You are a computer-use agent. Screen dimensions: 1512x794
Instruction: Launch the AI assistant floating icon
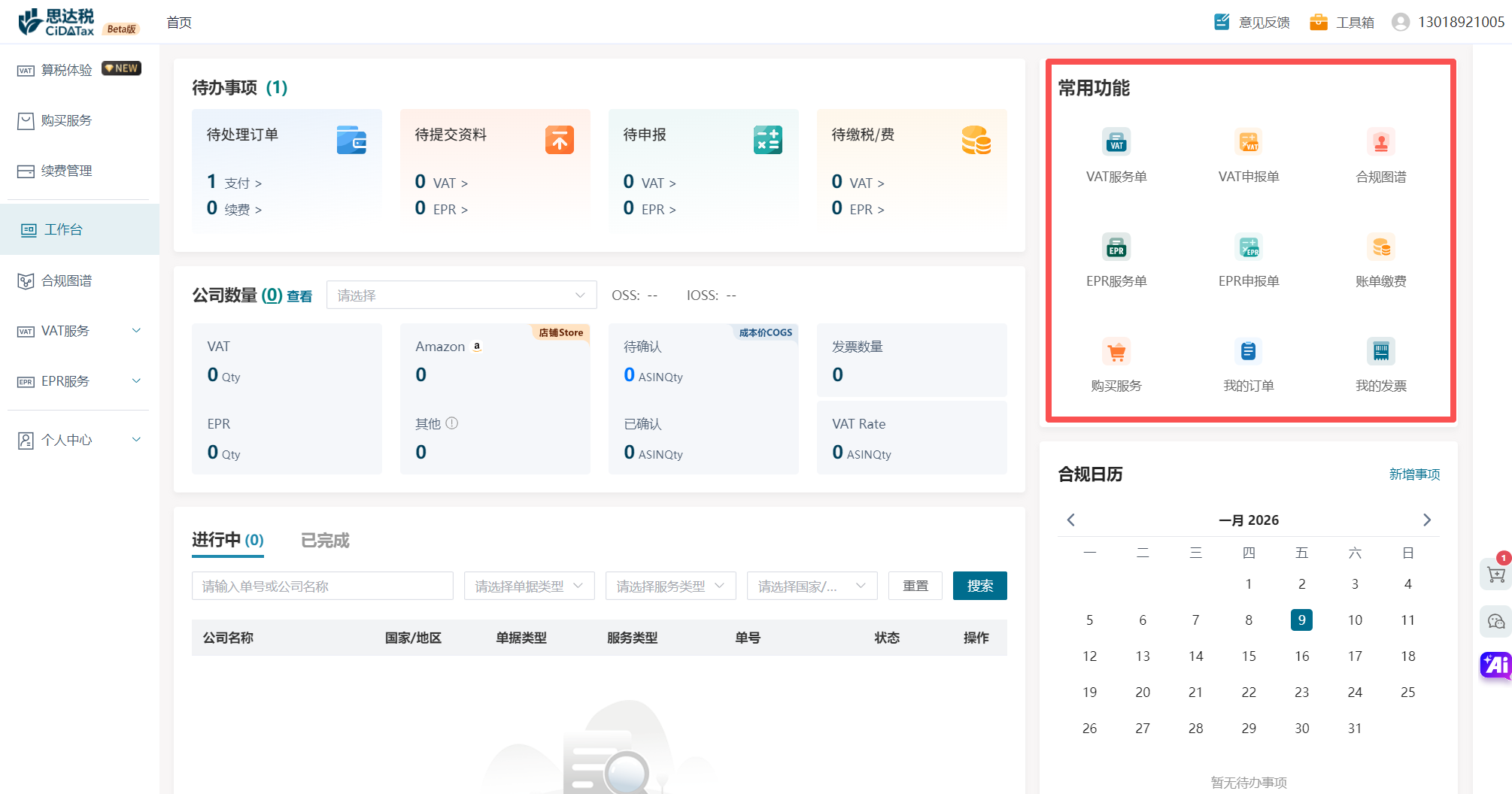pos(1495,665)
